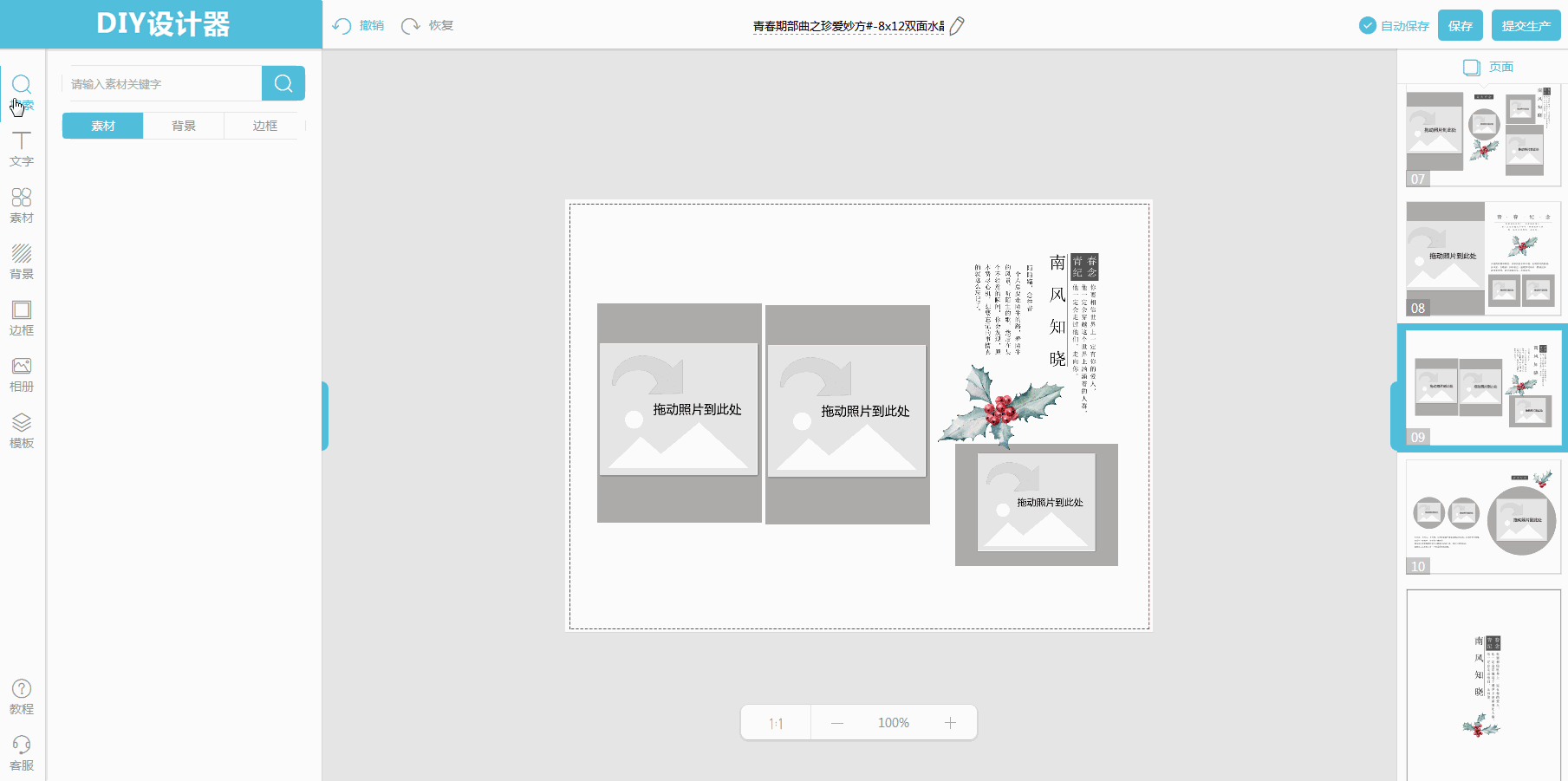Click the pencil icon to rename project
This screenshot has width=1568, height=781.
[957, 26]
